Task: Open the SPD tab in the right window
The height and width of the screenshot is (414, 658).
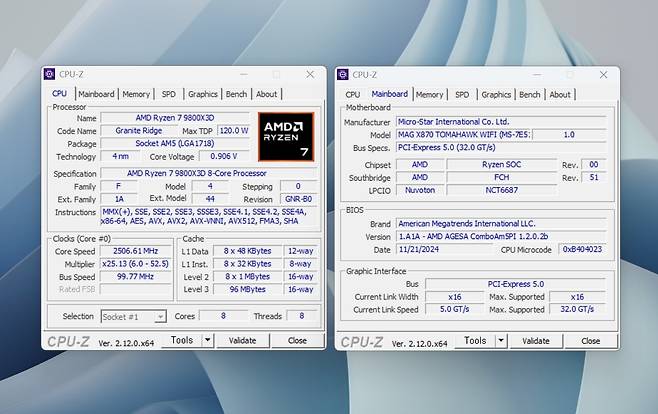Action: [462, 95]
